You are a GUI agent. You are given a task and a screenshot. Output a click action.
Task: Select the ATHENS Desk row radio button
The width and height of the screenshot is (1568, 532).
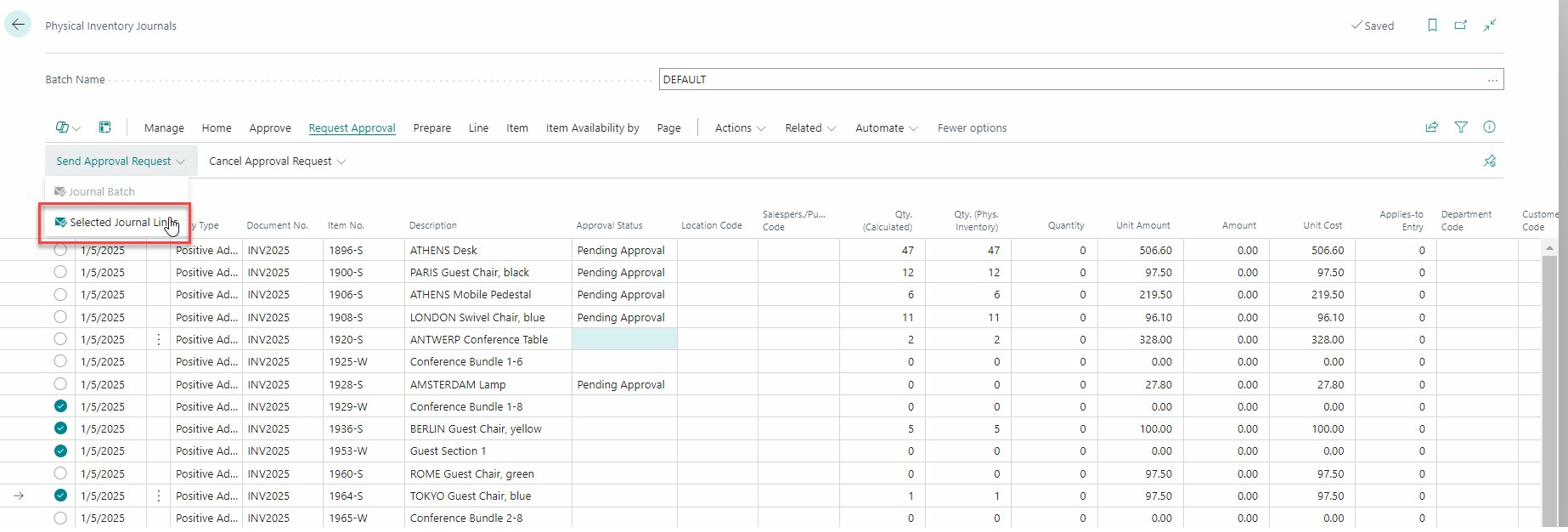pyautogui.click(x=60, y=250)
